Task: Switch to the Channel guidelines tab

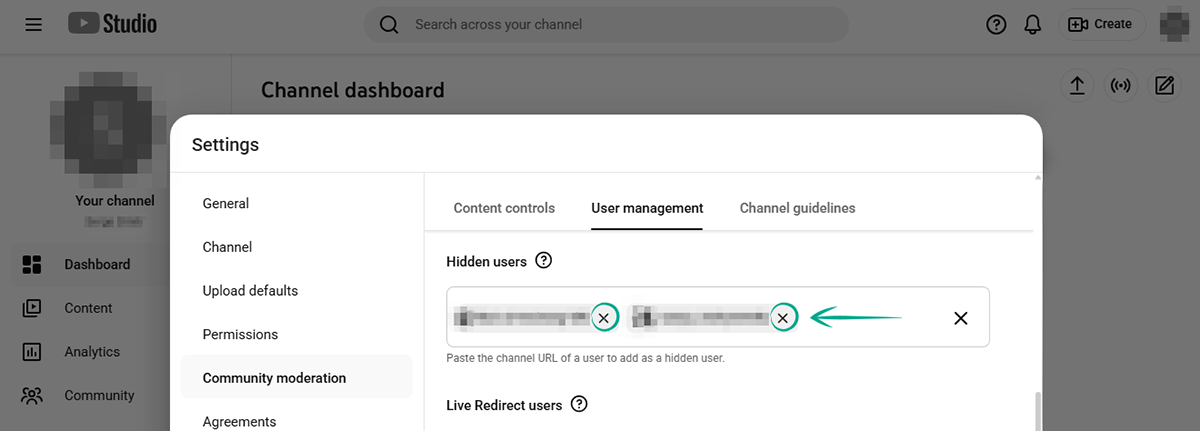Action: click(x=797, y=208)
